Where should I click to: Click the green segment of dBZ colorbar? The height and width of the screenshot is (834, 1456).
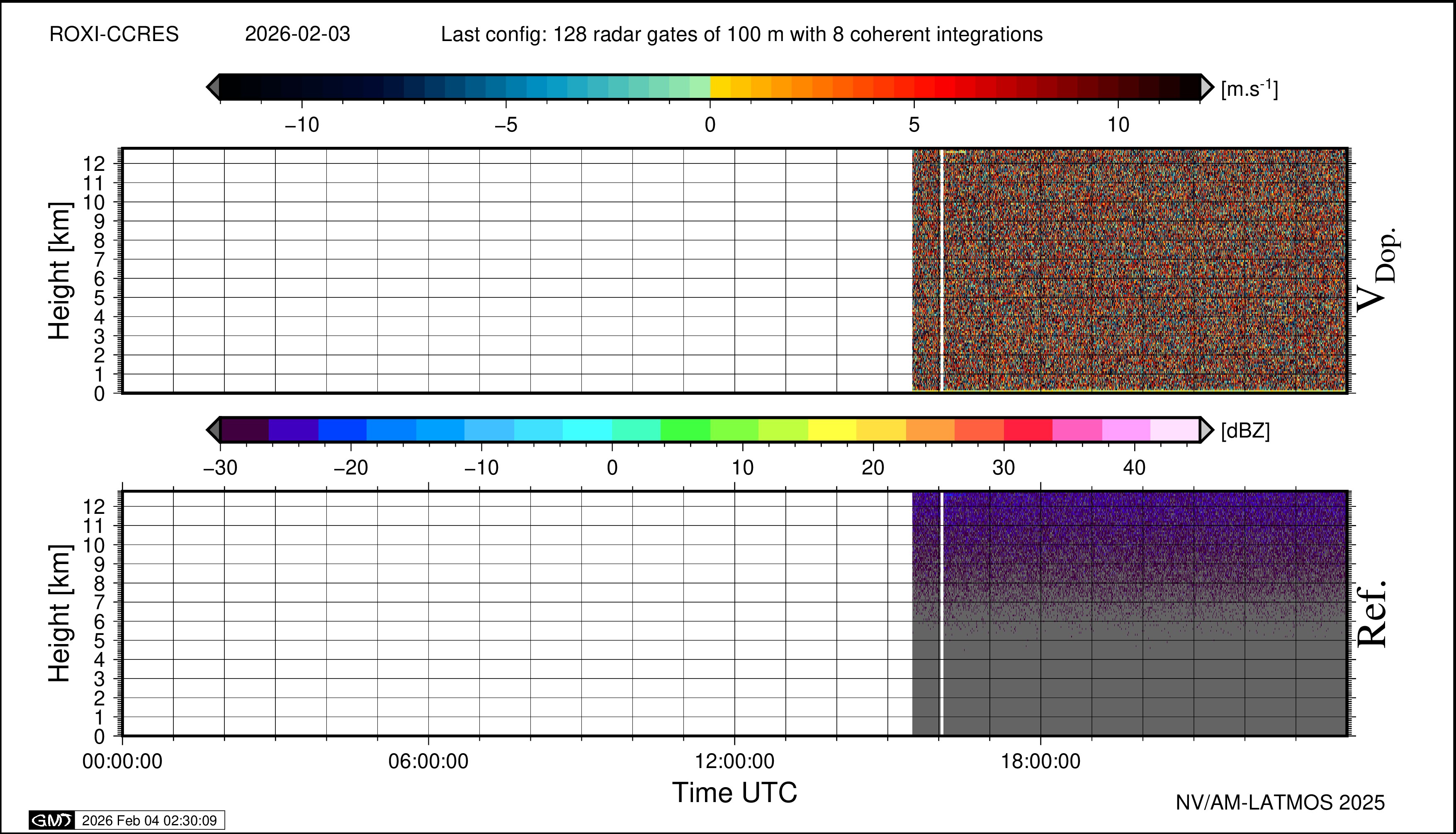(x=685, y=430)
